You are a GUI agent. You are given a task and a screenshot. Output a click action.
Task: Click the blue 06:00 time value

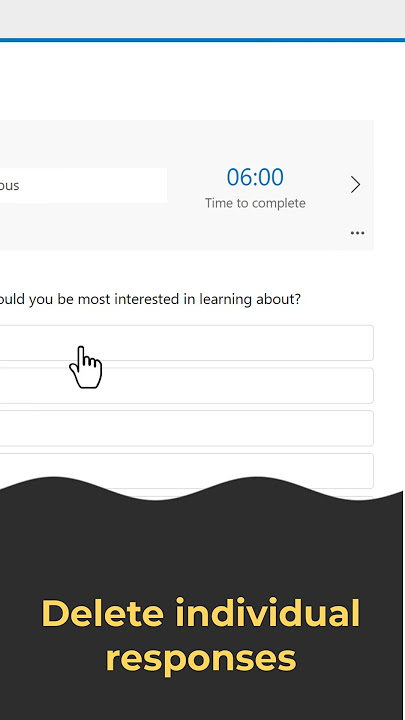pos(255,177)
